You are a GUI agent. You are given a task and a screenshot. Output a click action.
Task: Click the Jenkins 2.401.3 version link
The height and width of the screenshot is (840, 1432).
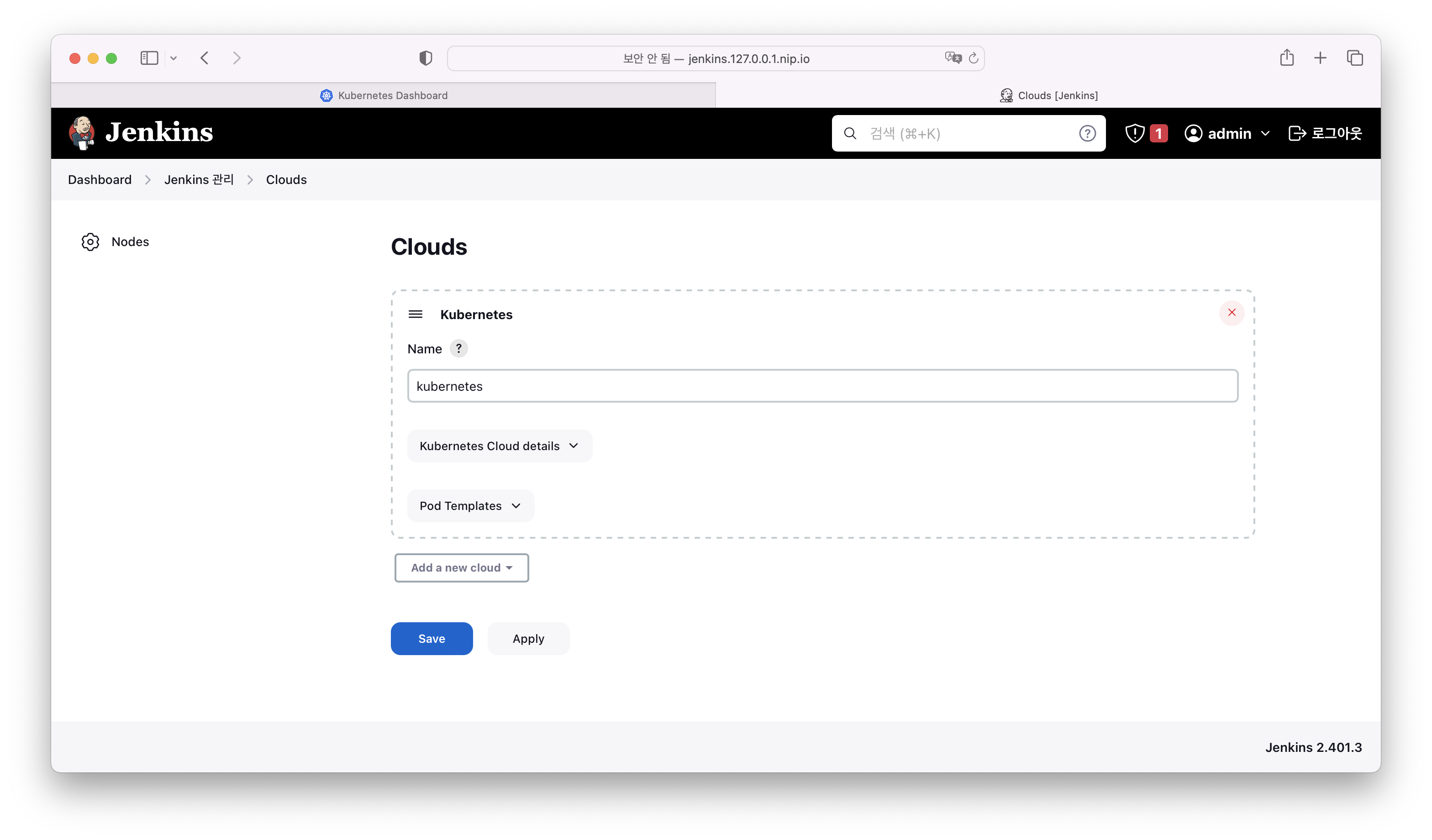1313,747
